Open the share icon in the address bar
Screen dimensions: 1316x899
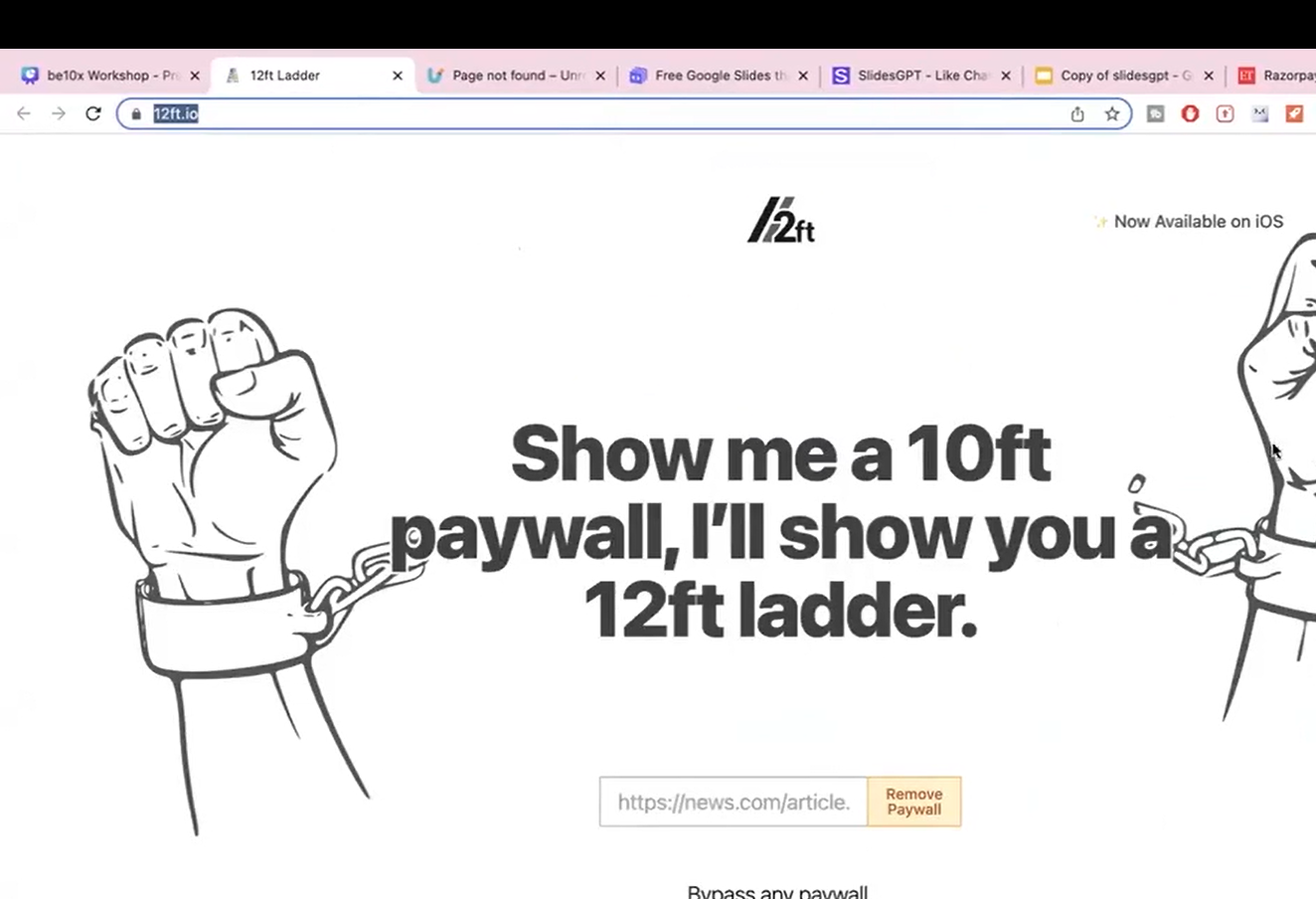pos(1077,114)
